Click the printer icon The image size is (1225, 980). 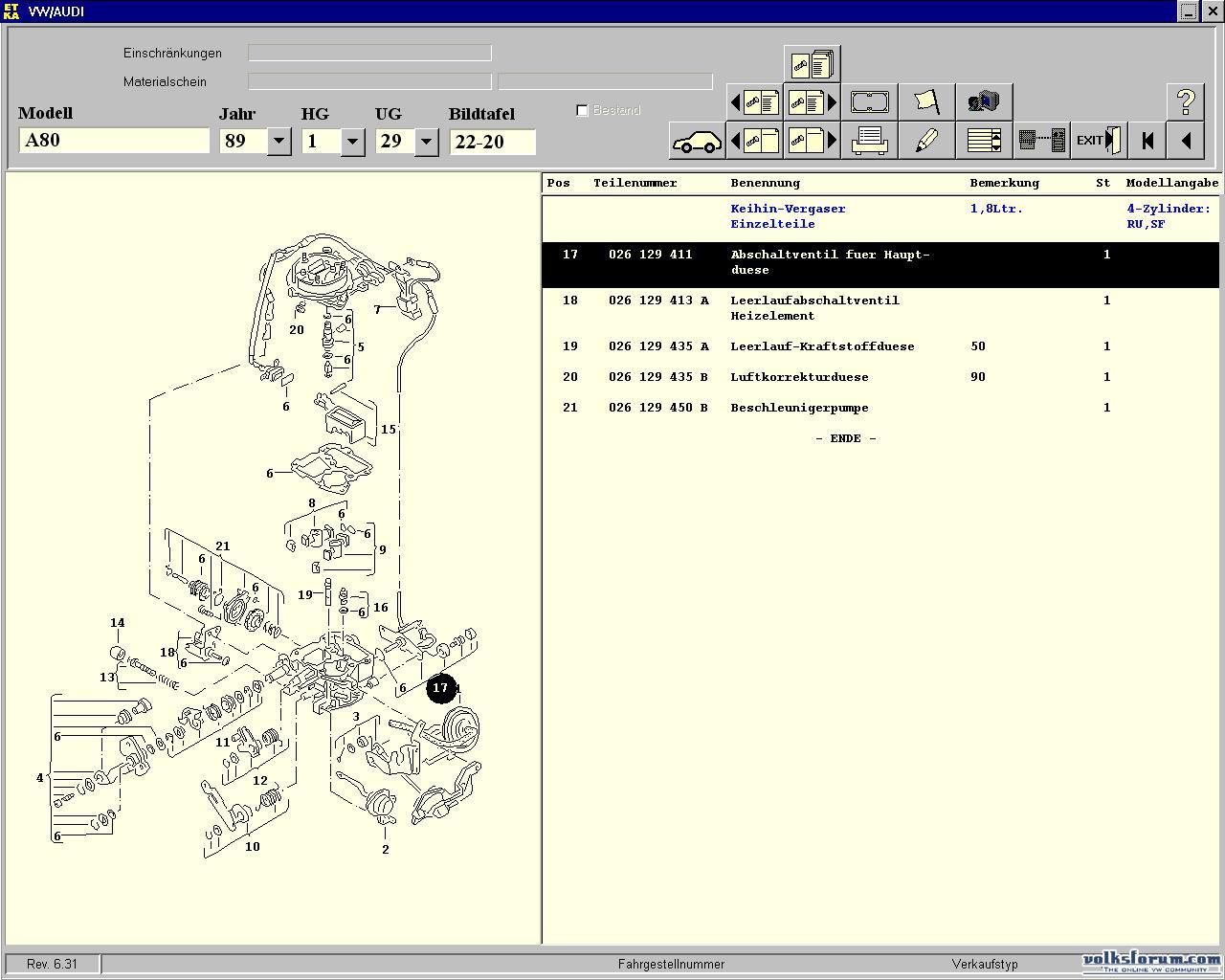870,141
